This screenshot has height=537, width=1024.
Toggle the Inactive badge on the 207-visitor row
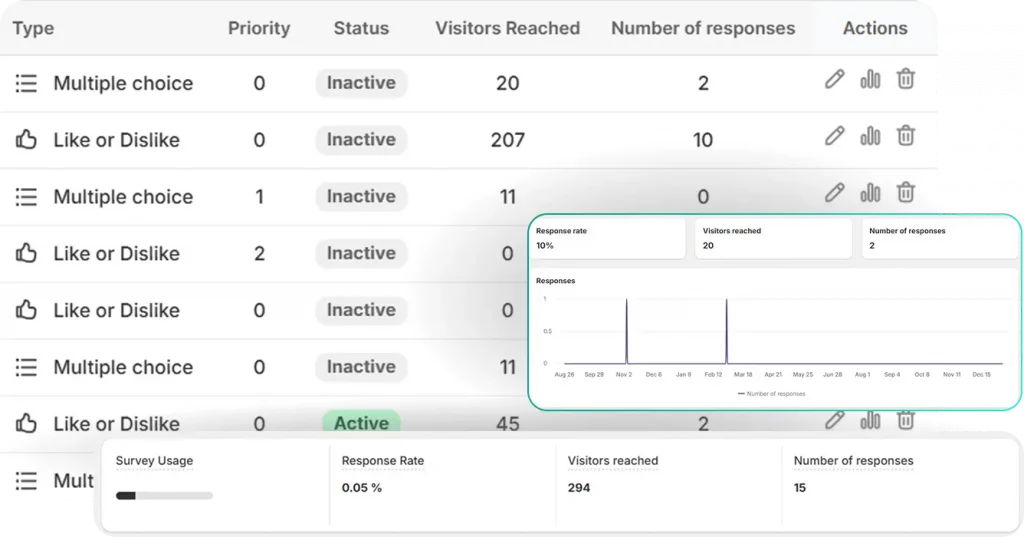tap(361, 140)
